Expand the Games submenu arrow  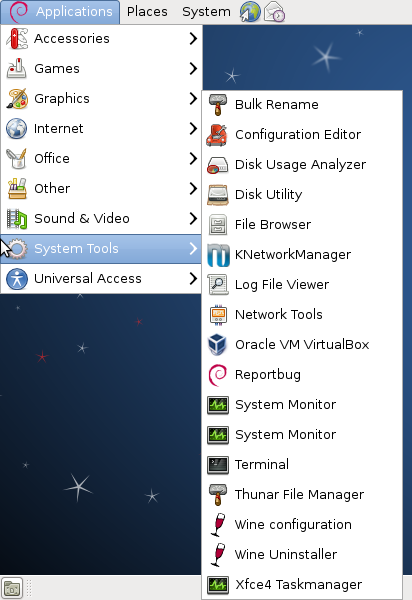pos(193,68)
